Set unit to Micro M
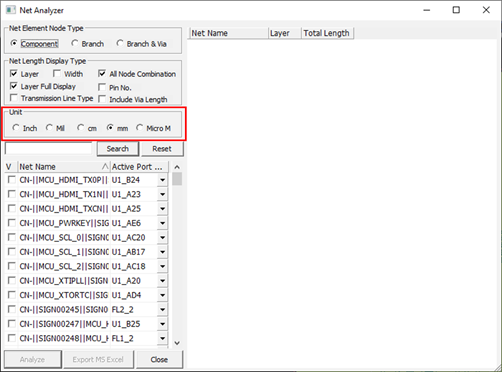 (x=139, y=128)
